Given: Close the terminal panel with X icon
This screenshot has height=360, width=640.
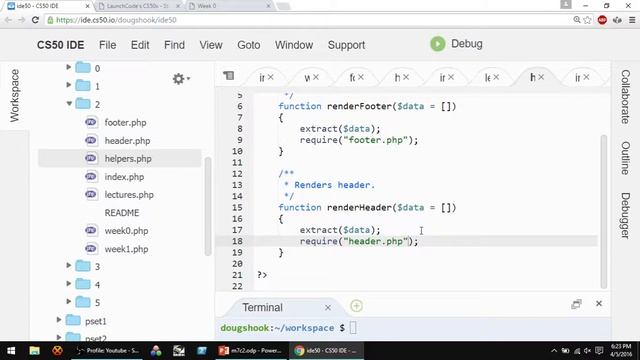Looking at the screenshot, I should (599, 304).
